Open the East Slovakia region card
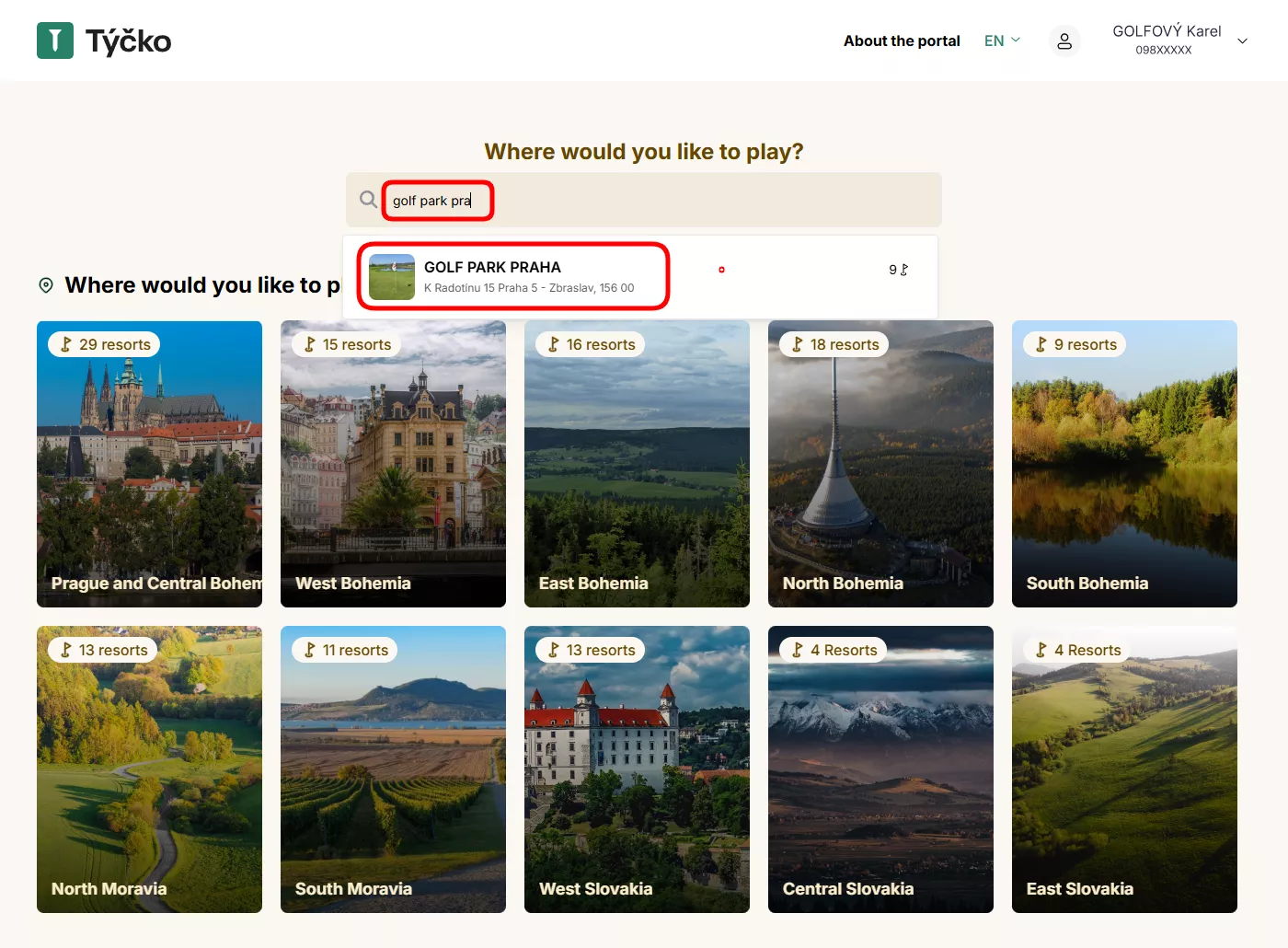Image resolution: width=1288 pixels, height=948 pixels. [1124, 769]
